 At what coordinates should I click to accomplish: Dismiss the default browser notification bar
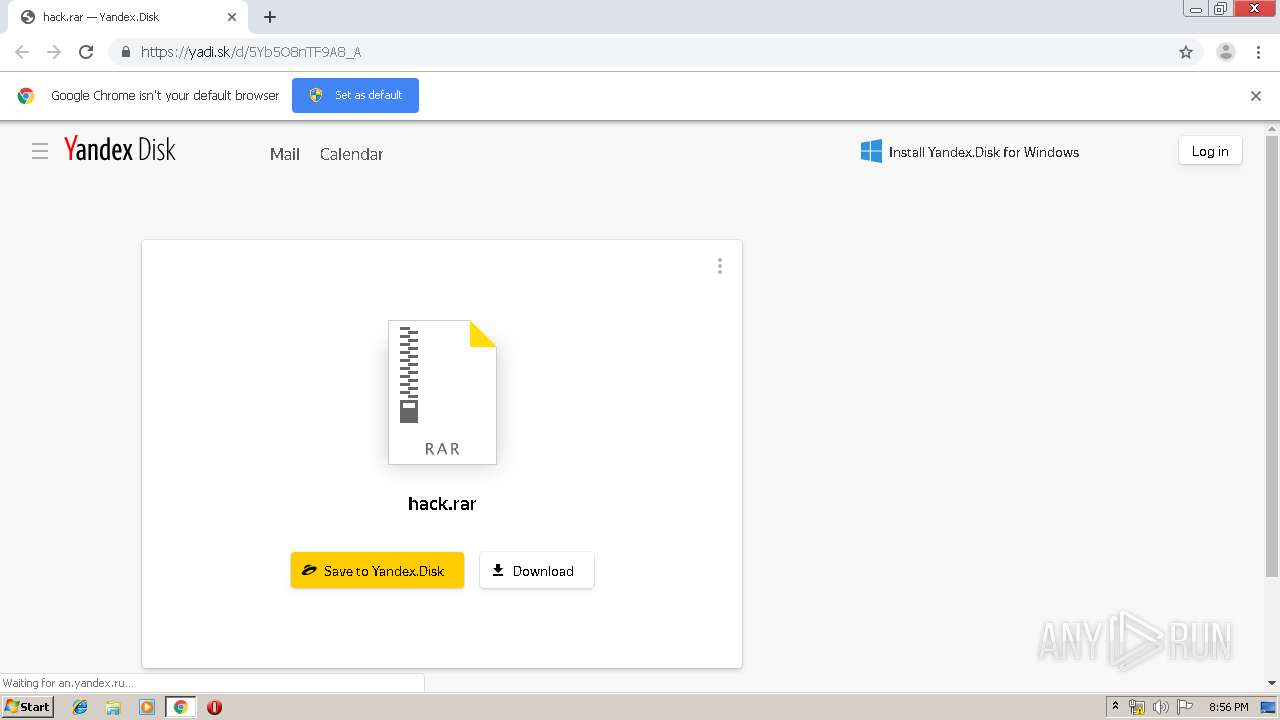coord(1256,96)
